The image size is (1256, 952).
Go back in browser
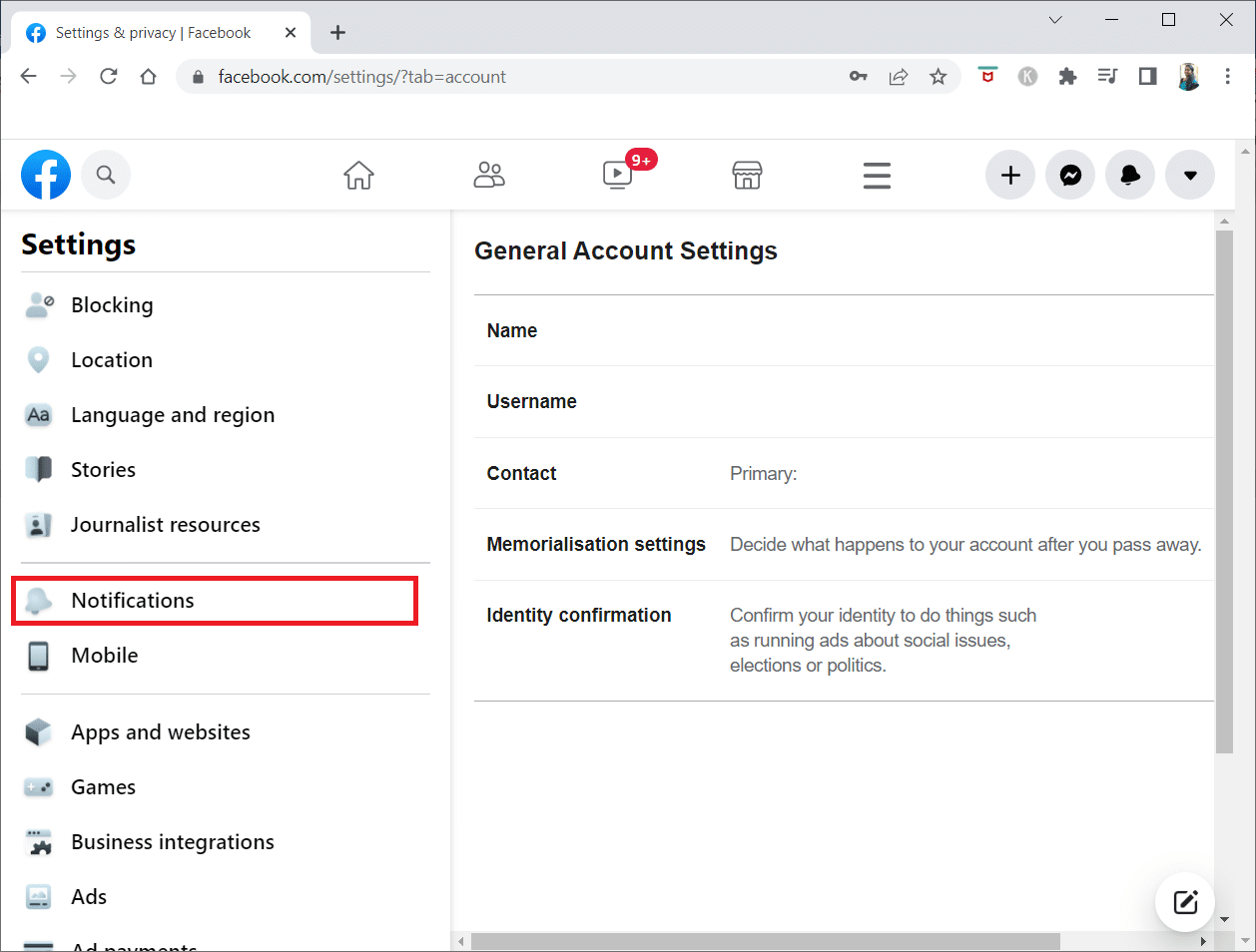[29, 77]
